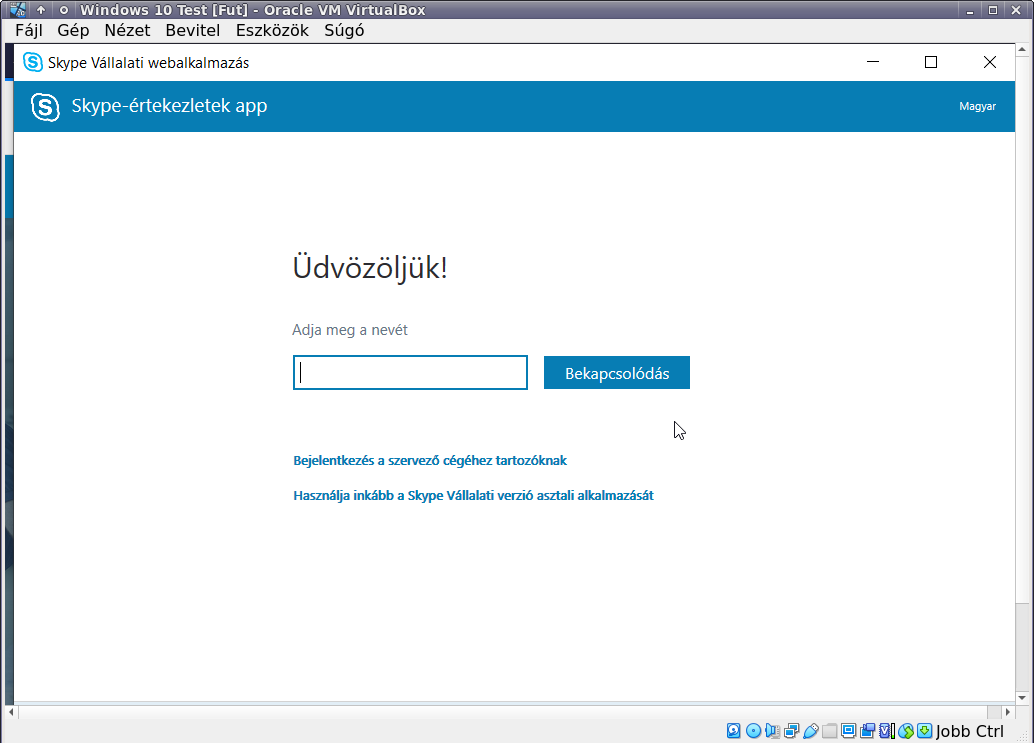This screenshot has width=1034, height=743.
Task: Click the video capture status icon
Action: pyautogui.click(x=868, y=730)
